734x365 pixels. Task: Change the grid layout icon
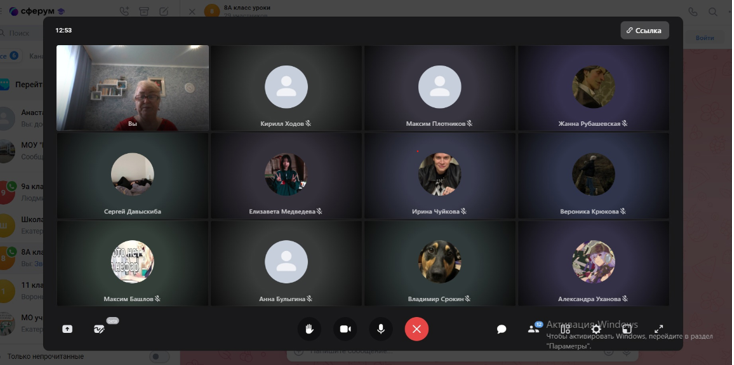point(565,329)
